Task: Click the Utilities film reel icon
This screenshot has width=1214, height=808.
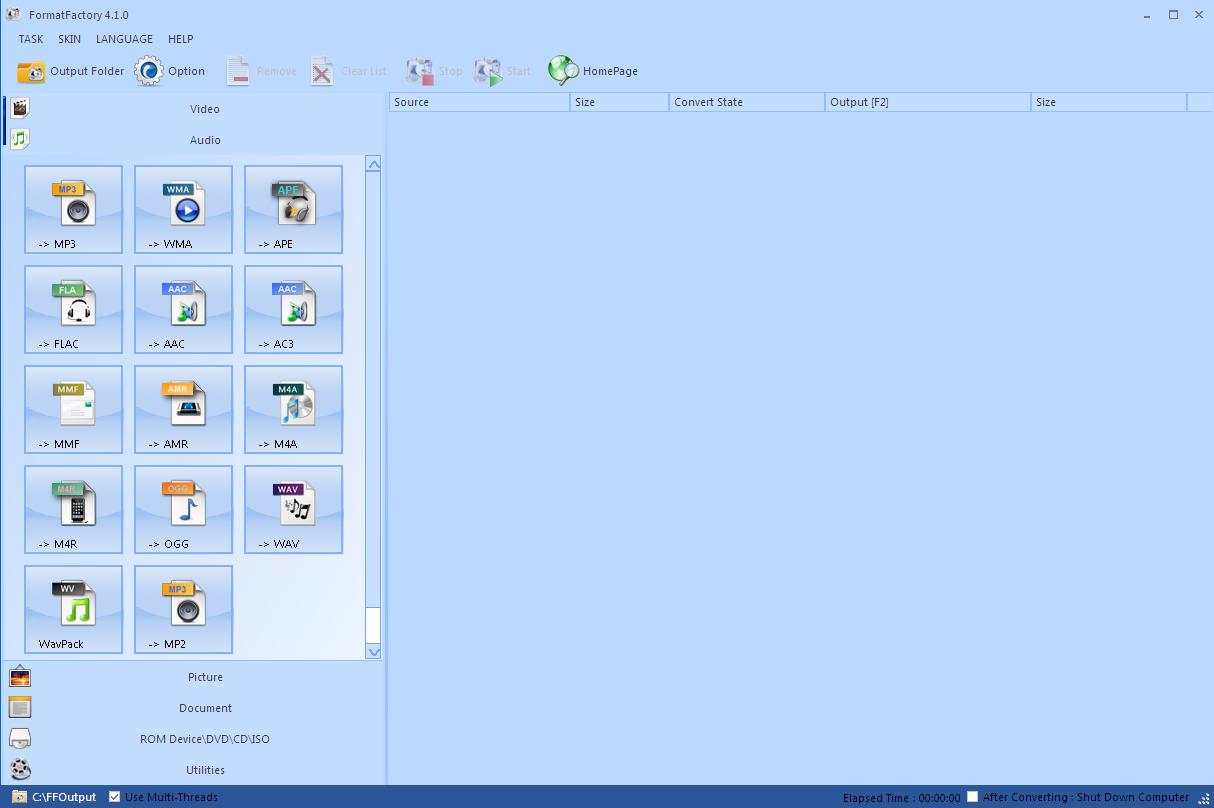Action: pos(20,770)
